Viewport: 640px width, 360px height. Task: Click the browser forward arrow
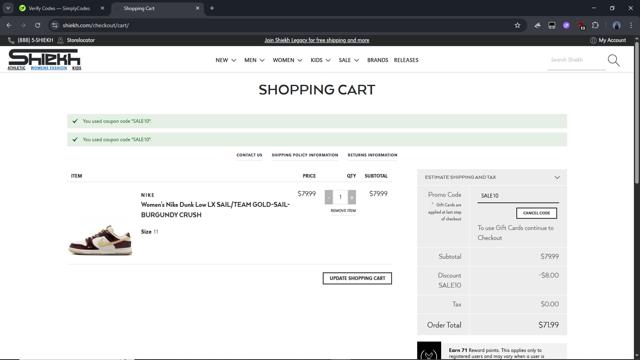click(23, 25)
